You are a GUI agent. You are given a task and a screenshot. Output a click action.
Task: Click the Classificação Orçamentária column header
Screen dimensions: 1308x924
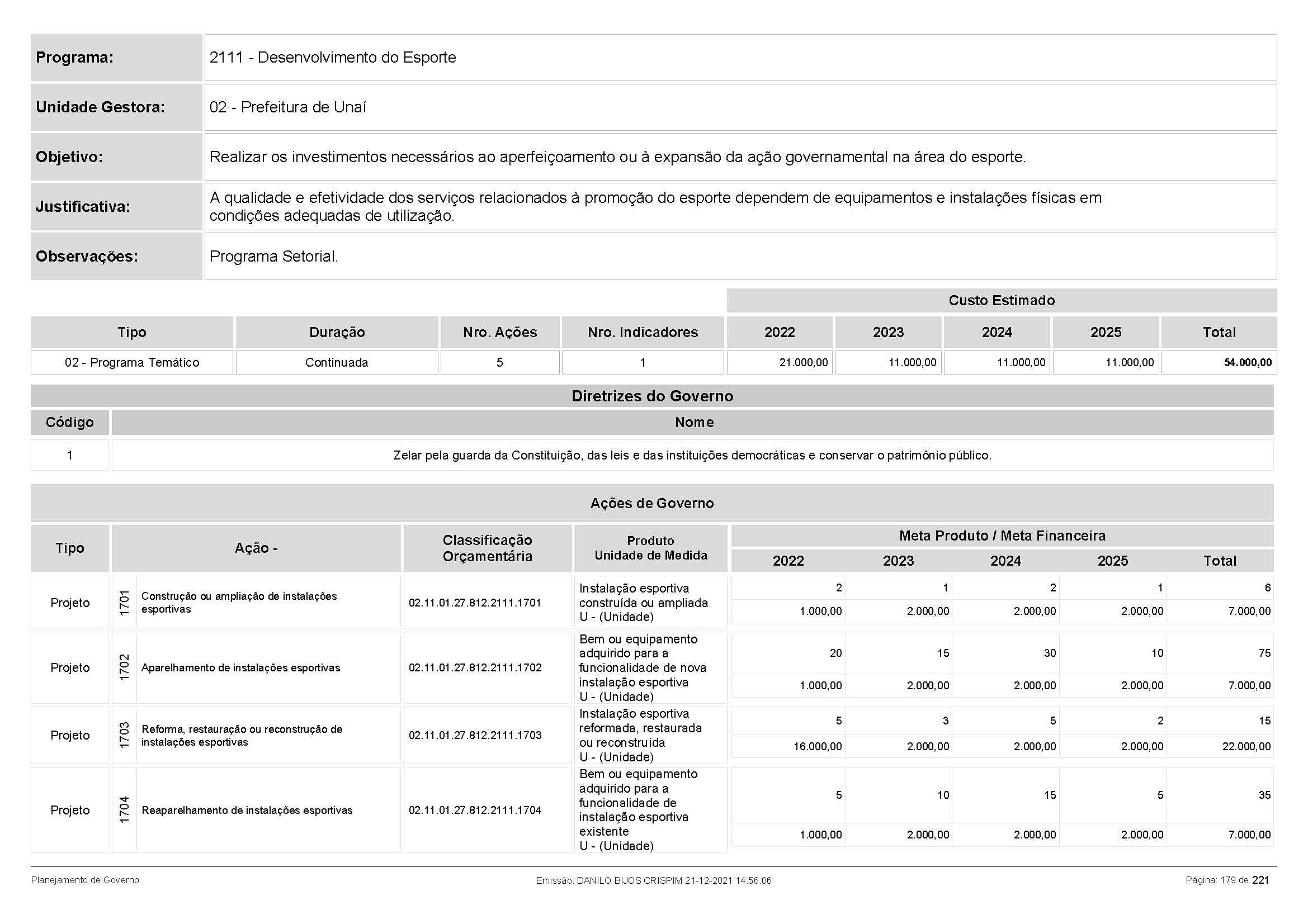487,548
